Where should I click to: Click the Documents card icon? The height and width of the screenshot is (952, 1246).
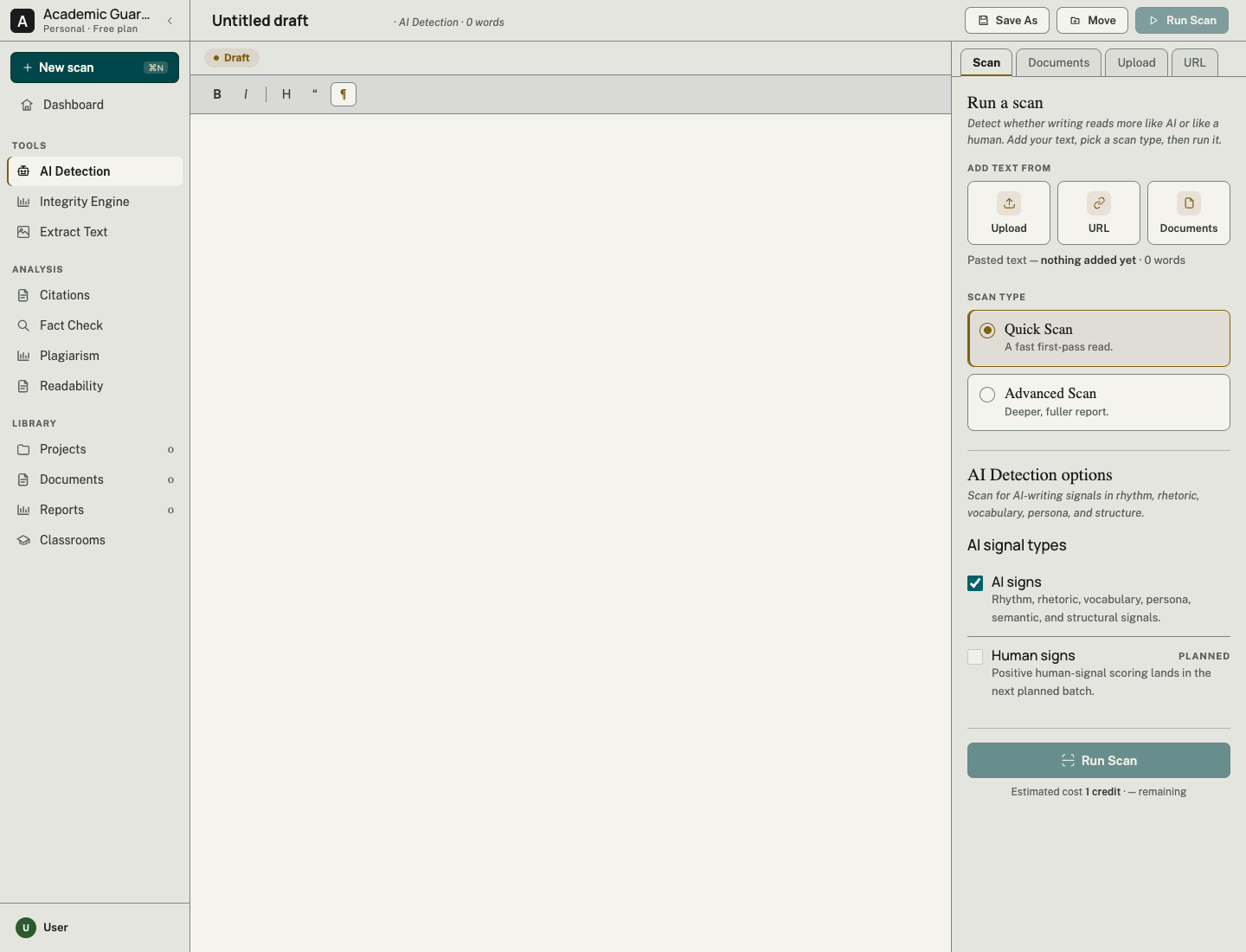click(1189, 203)
